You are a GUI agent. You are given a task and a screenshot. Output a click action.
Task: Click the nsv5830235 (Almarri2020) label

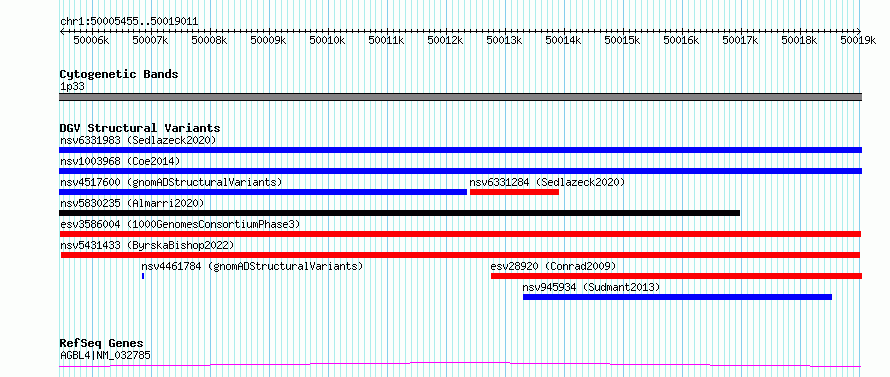132,203
